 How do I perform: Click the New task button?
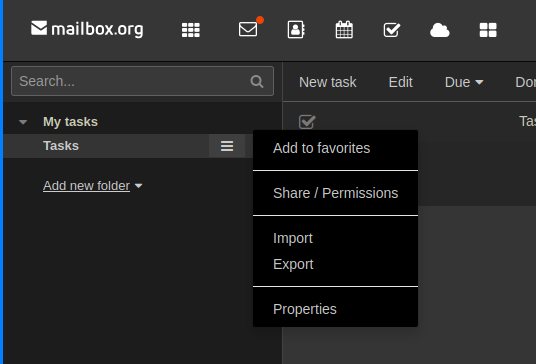[327, 82]
